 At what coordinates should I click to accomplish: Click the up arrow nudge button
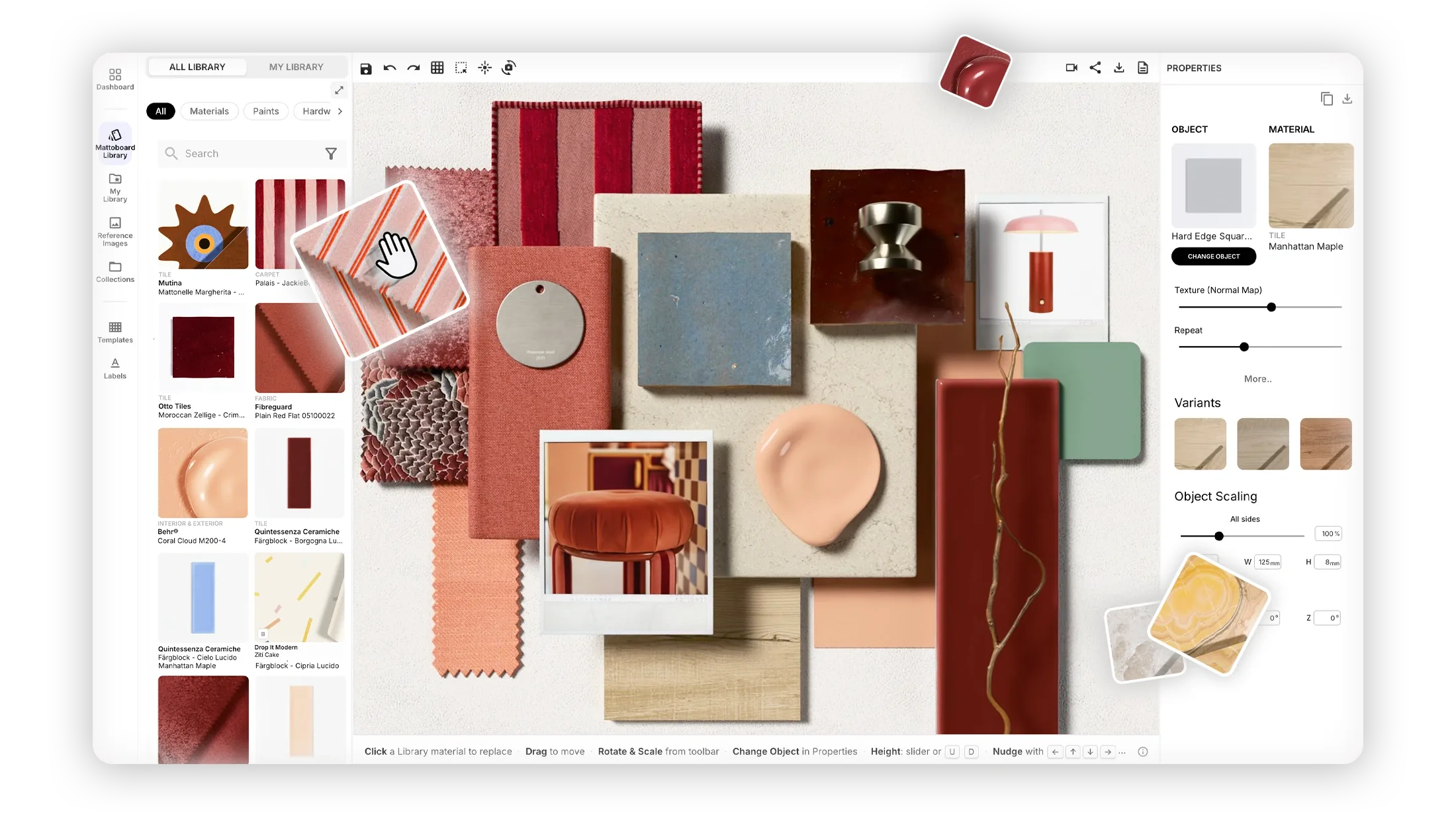point(1073,752)
